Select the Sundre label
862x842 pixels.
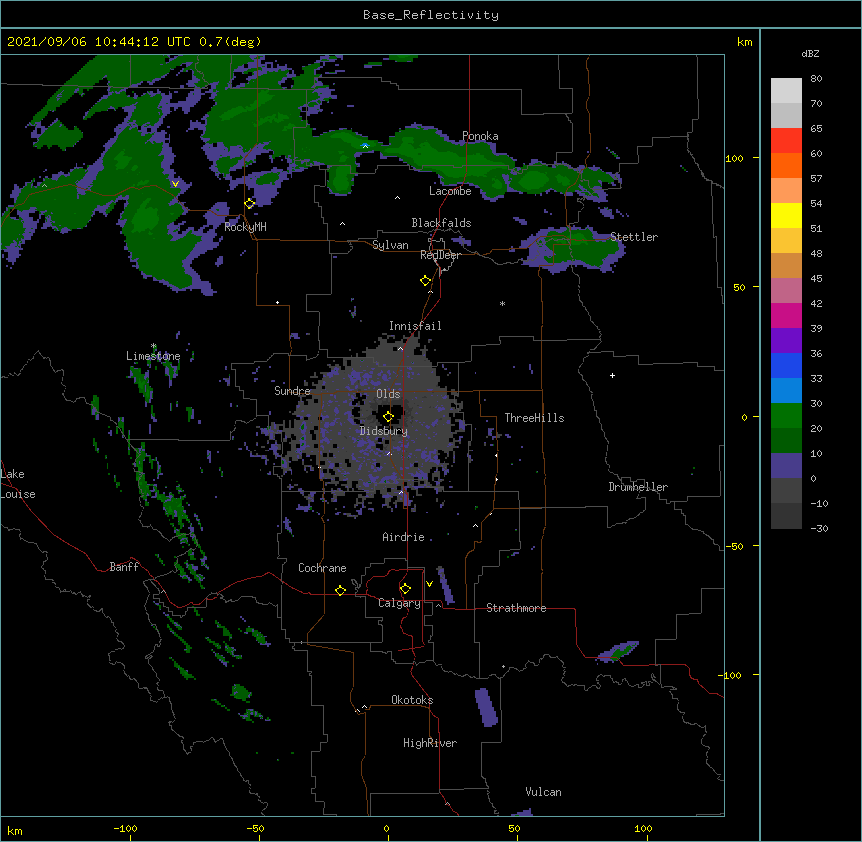(x=292, y=391)
